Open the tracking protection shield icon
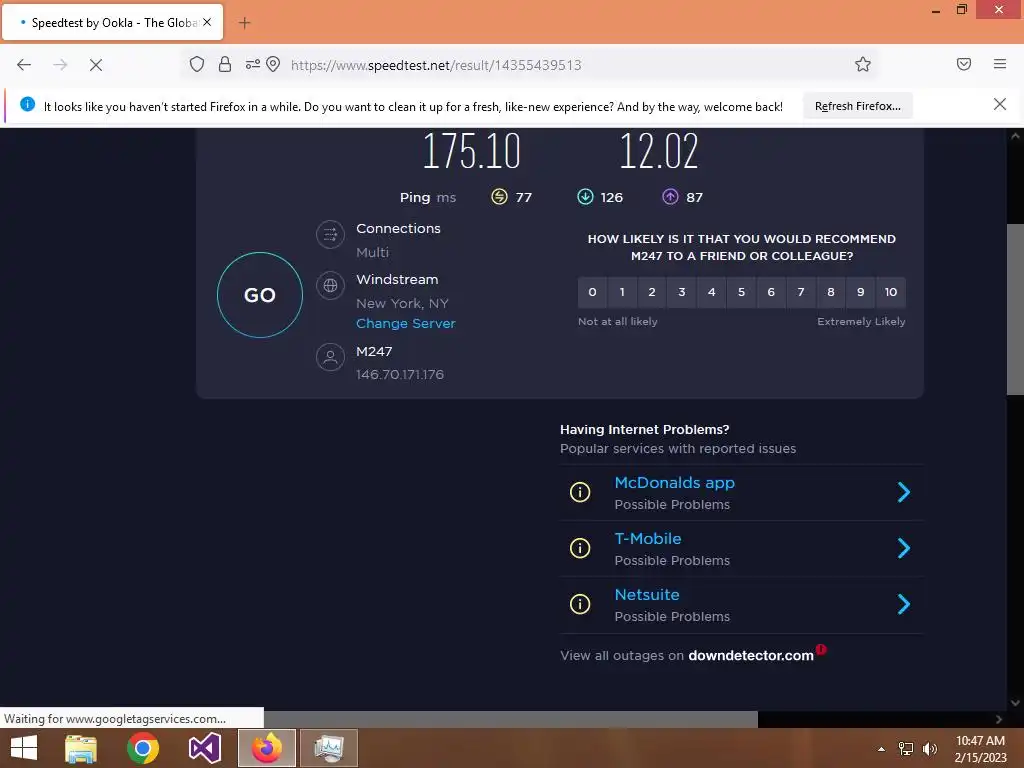Viewport: 1024px width, 768px height. coord(197,64)
